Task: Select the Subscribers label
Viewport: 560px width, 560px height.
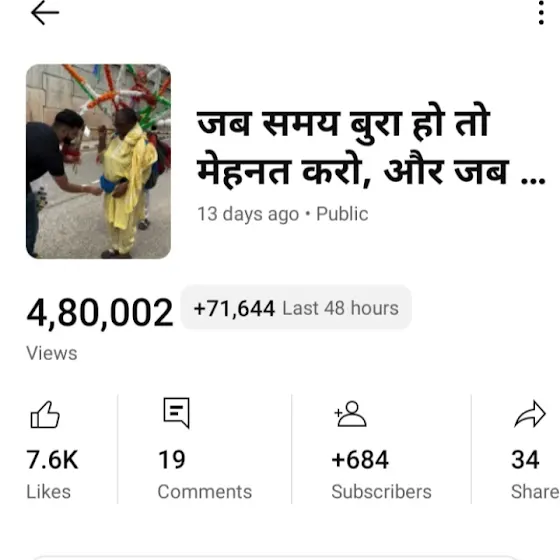Action: (x=381, y=492)
